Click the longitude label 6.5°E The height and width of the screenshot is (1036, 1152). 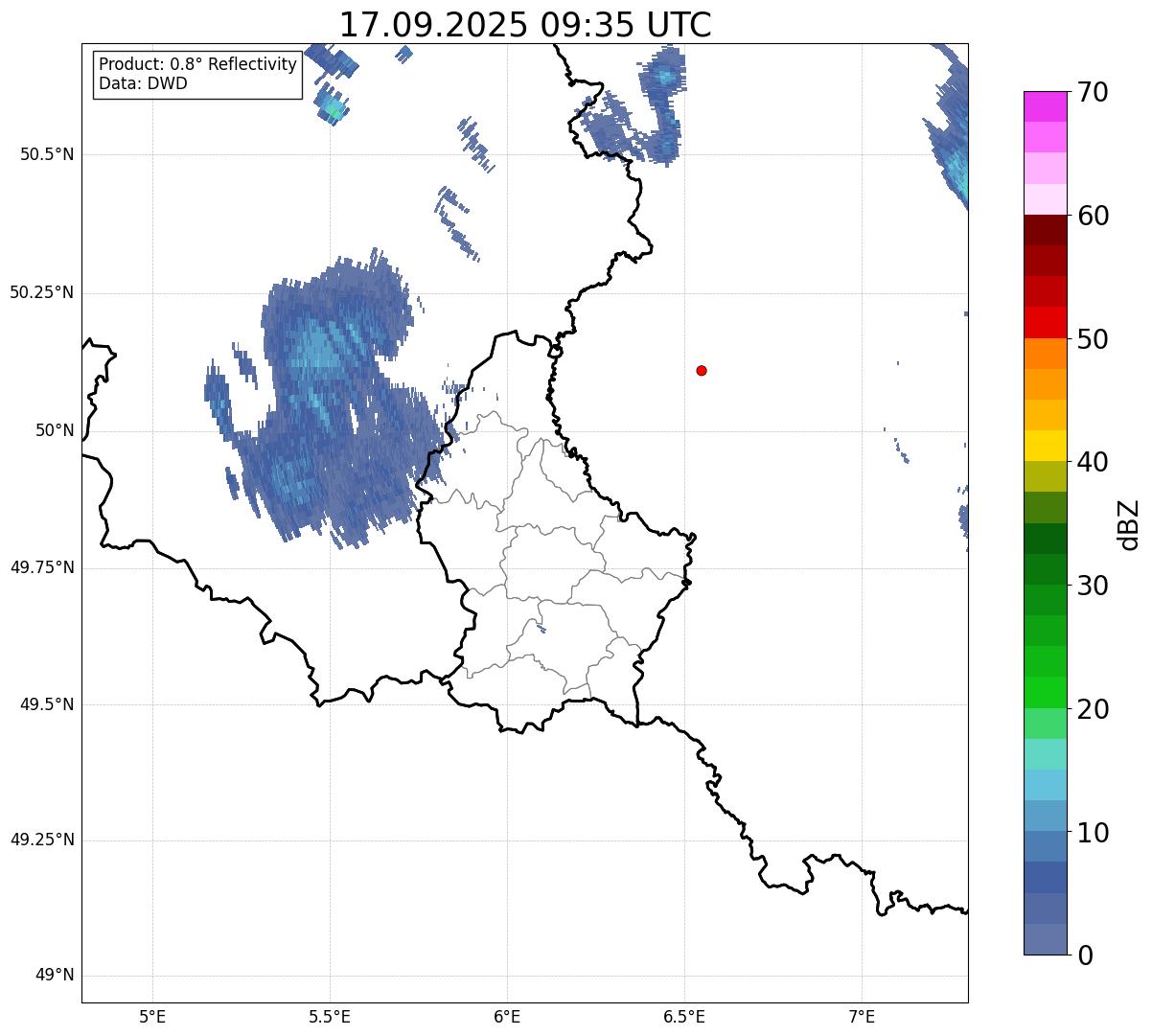tap(684, 1017)
